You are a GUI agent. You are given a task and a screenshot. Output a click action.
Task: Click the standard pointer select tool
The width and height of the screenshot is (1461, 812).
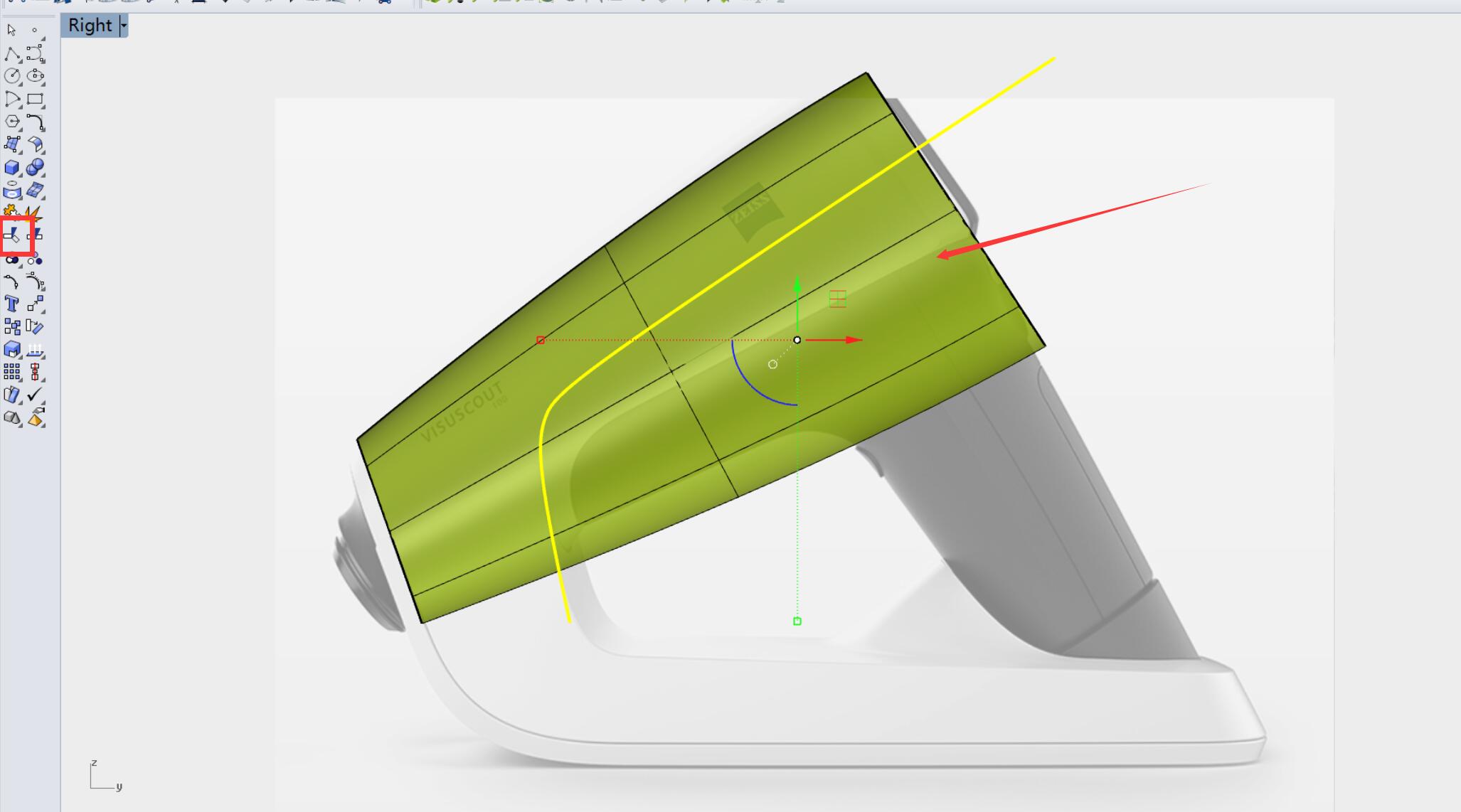pos(11,30)
